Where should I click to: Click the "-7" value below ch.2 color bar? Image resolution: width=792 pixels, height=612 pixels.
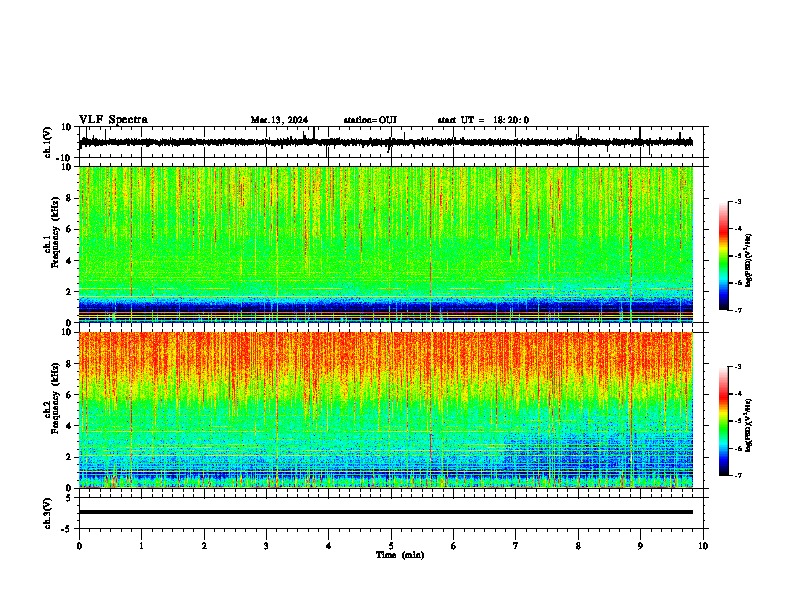click(x=738, y=475)
